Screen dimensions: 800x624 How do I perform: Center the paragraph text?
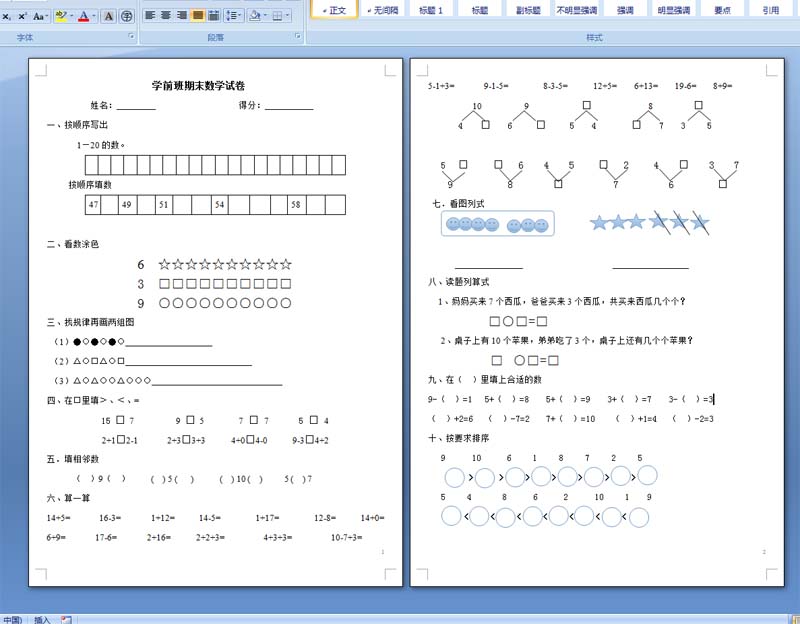point(166,15)
